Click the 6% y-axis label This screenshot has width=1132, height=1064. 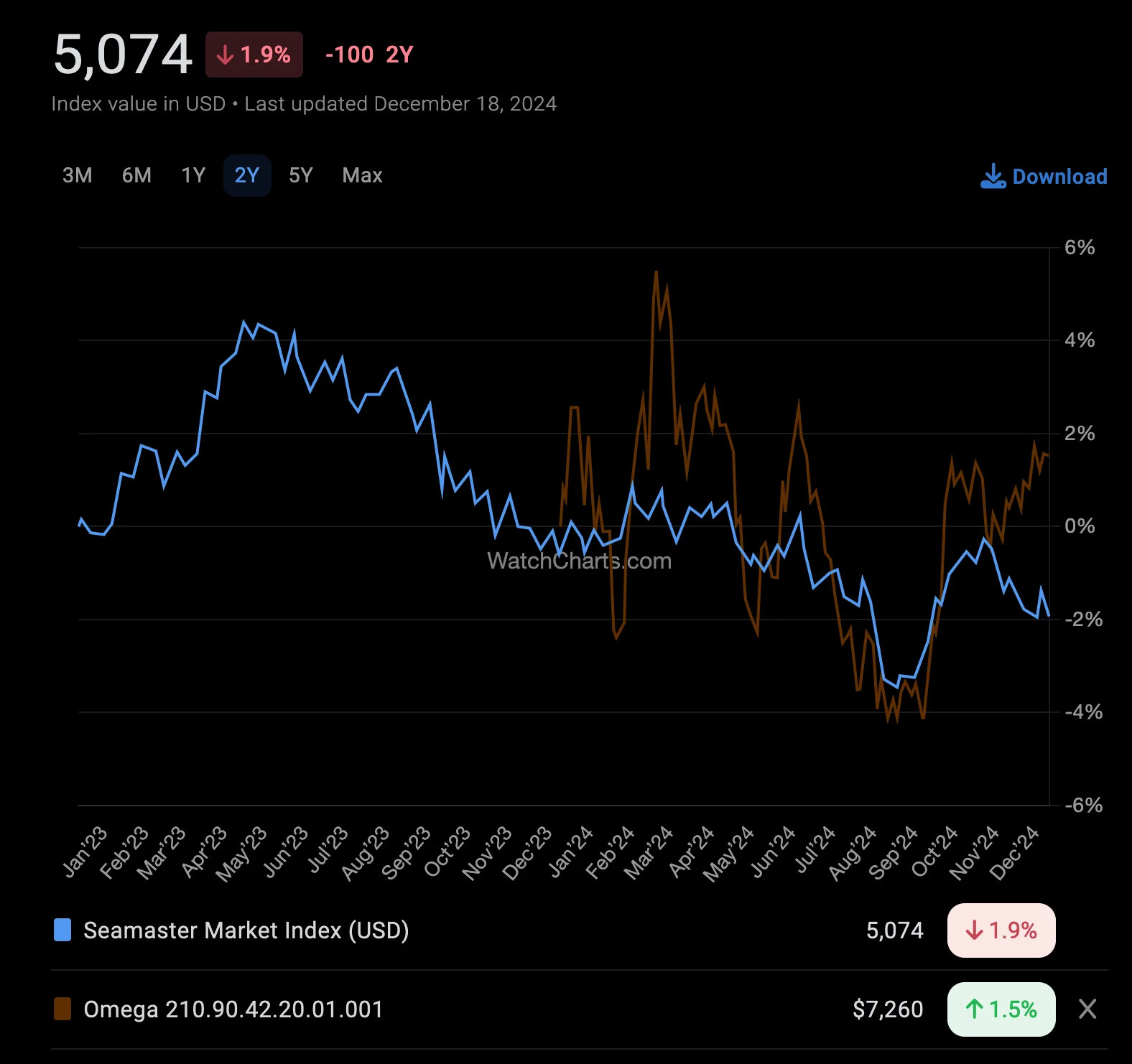(x=1080, y=248)
